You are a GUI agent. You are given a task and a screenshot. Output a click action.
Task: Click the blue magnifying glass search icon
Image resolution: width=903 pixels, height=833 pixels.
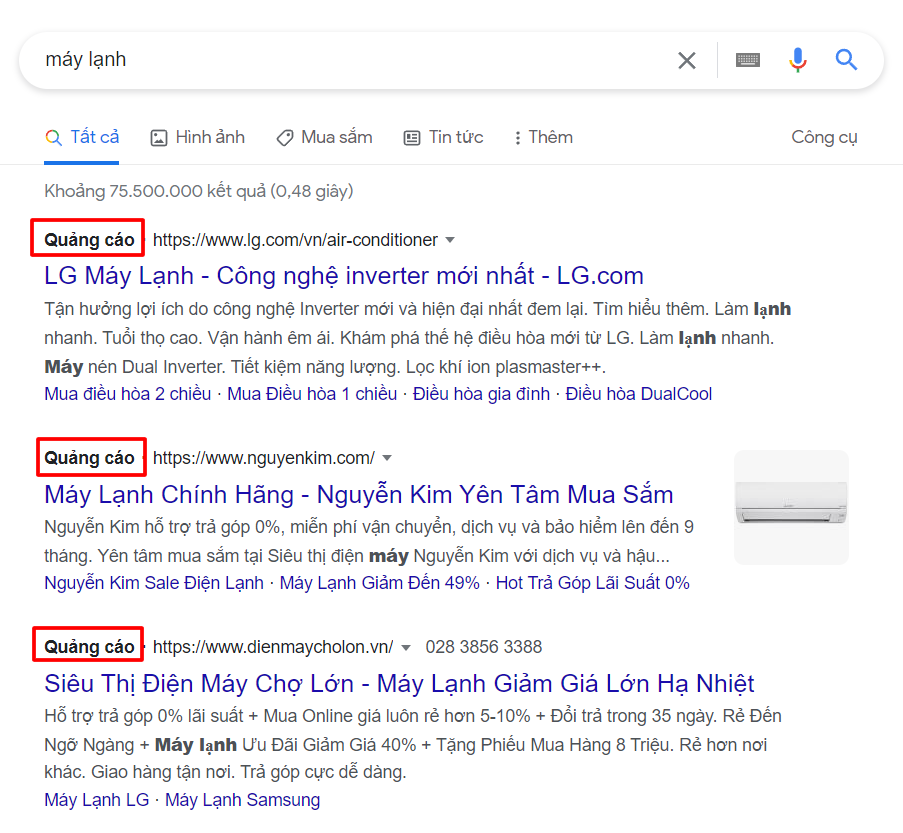(846, 60)
